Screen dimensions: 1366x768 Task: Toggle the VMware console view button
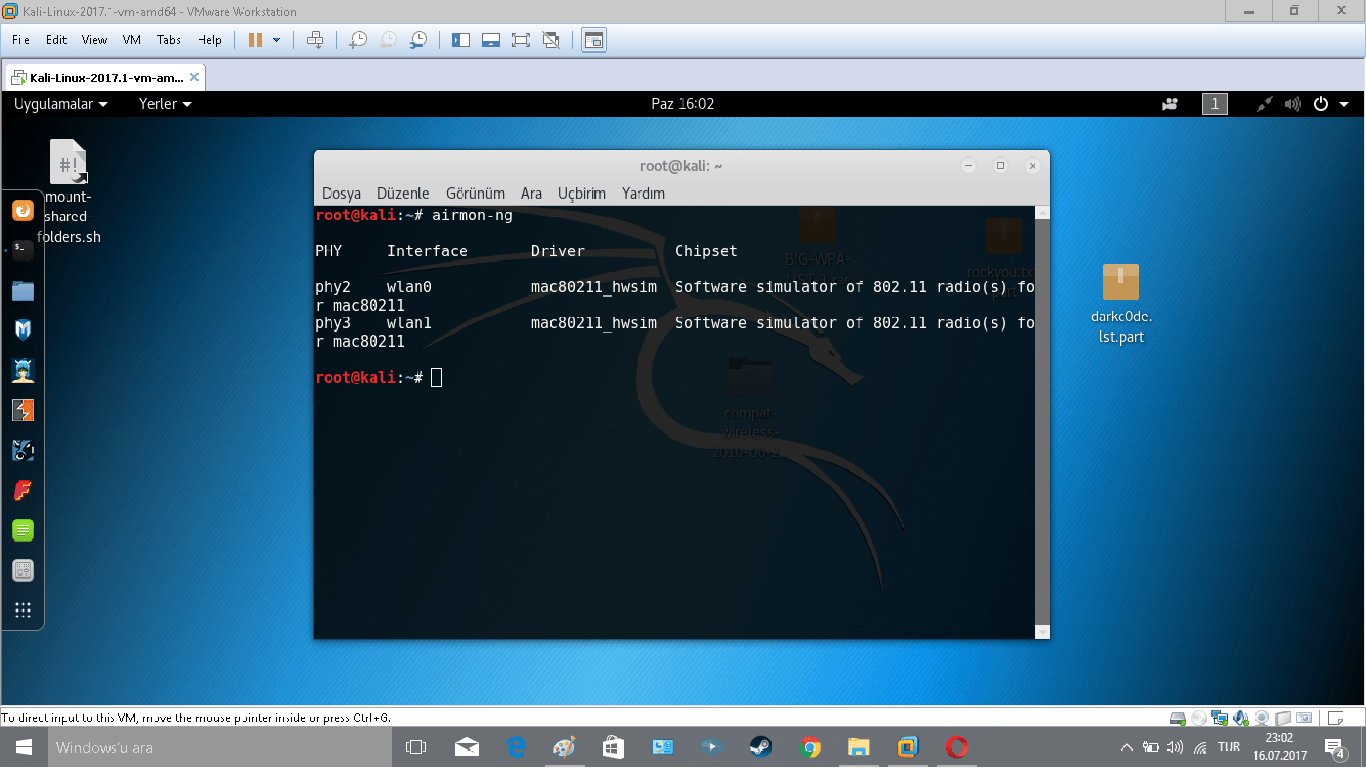[x=594, y=40]
